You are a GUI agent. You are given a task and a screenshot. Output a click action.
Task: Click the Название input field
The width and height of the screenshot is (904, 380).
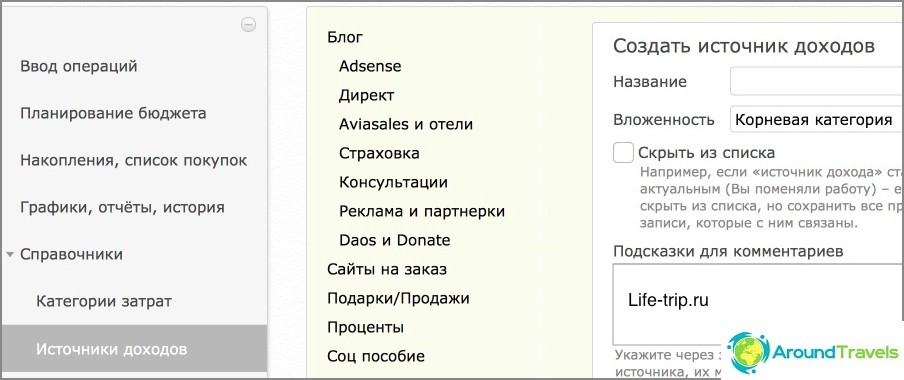click(x=816, y=81)
